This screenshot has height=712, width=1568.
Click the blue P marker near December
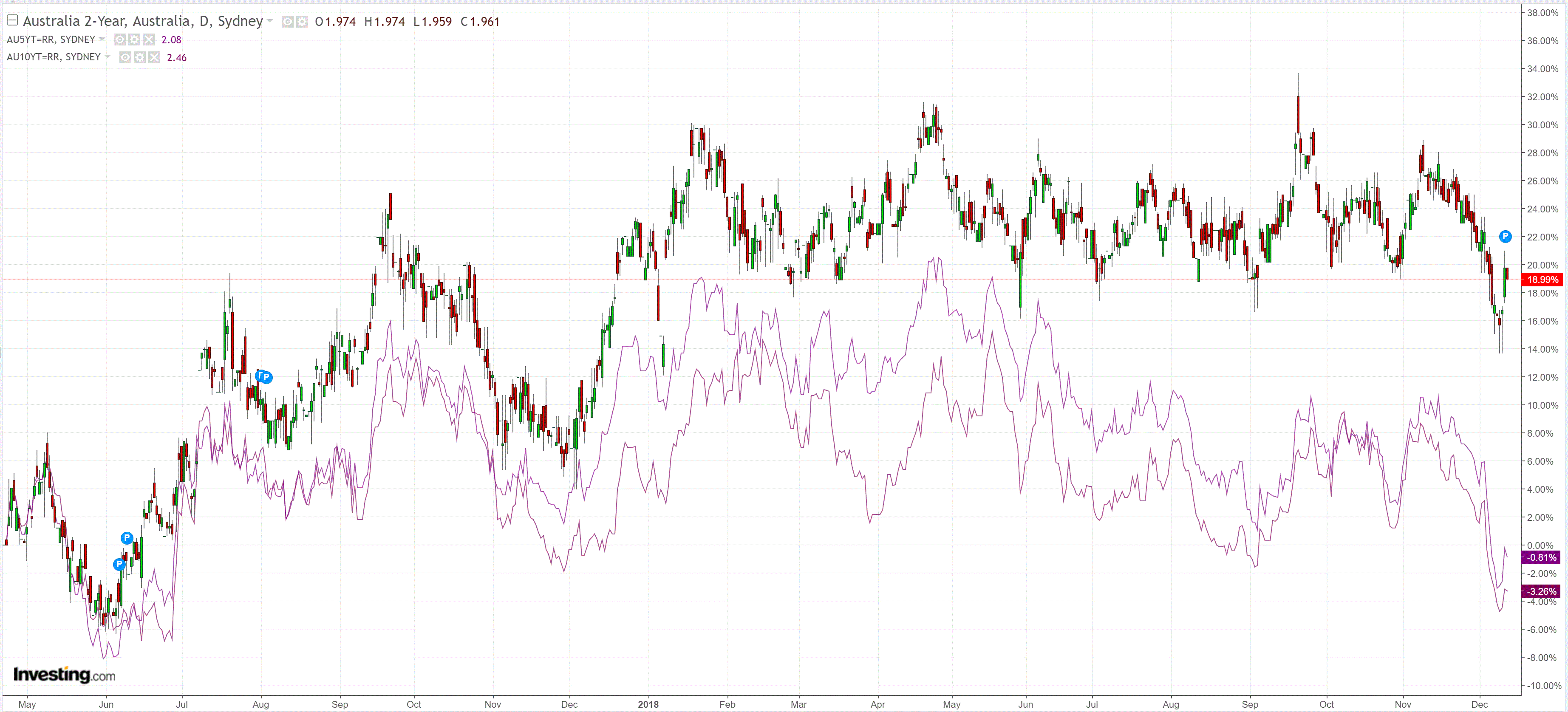pyautogui.click(x=1505, y=236)
